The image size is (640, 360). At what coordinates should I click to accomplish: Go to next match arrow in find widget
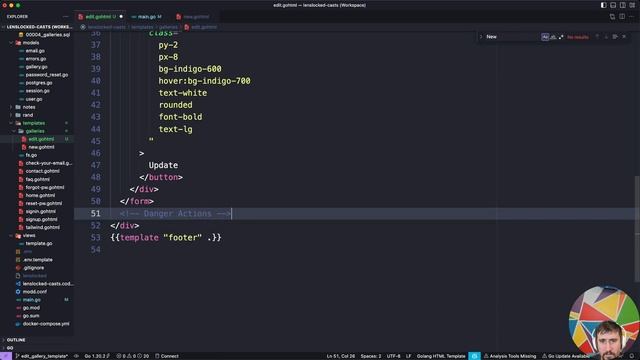606,37
